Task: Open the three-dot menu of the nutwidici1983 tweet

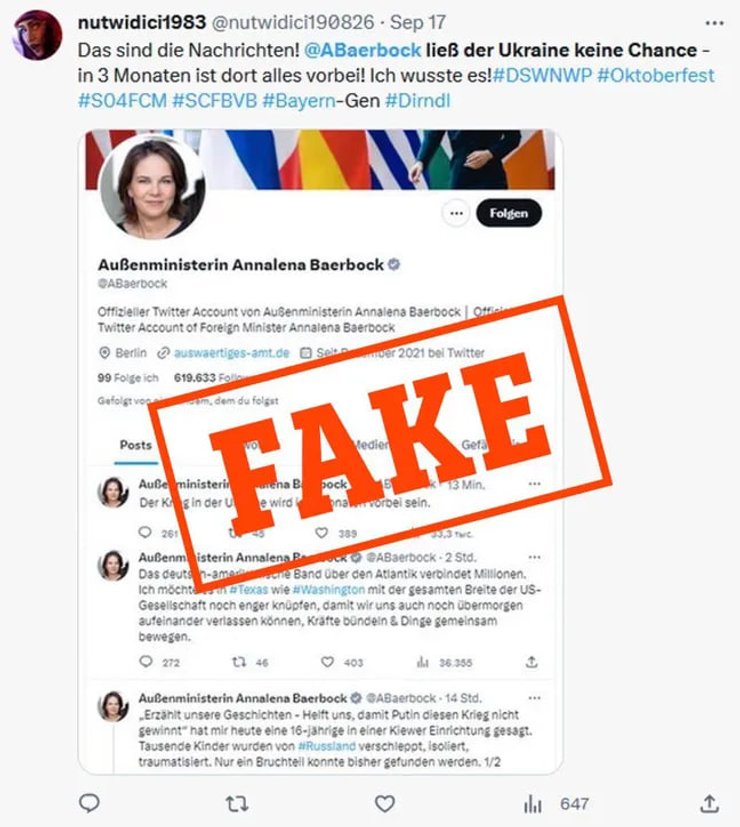Action: pos(714,23)
